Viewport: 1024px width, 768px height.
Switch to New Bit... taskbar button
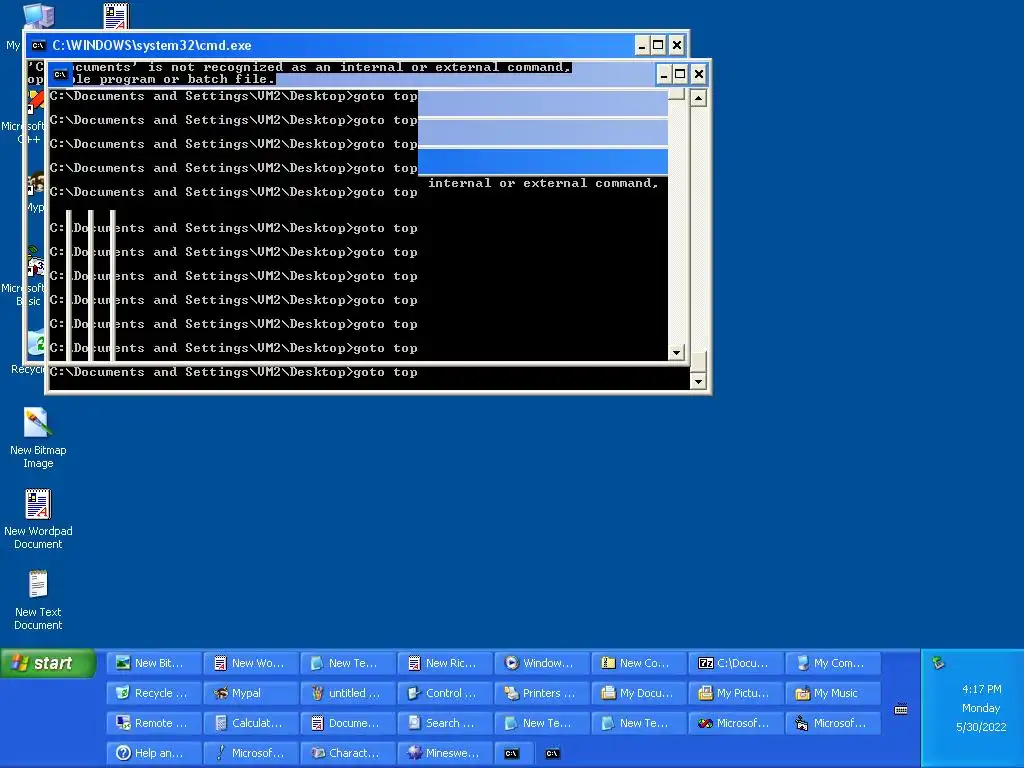153,663
